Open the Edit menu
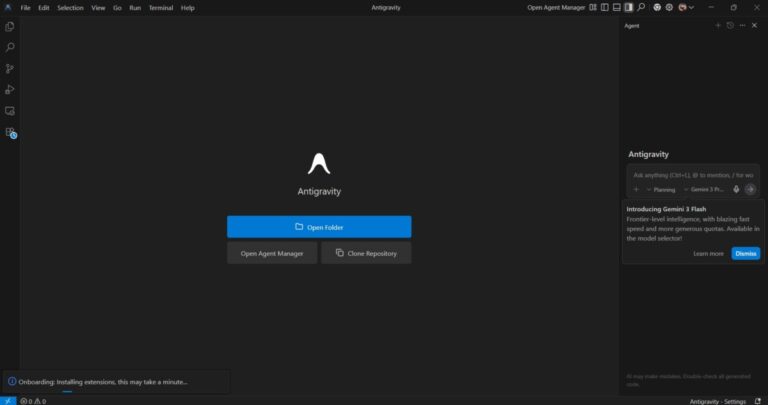The width and height of the screenshot is (768, 405). pyautogui.click(x=44, y=8)
